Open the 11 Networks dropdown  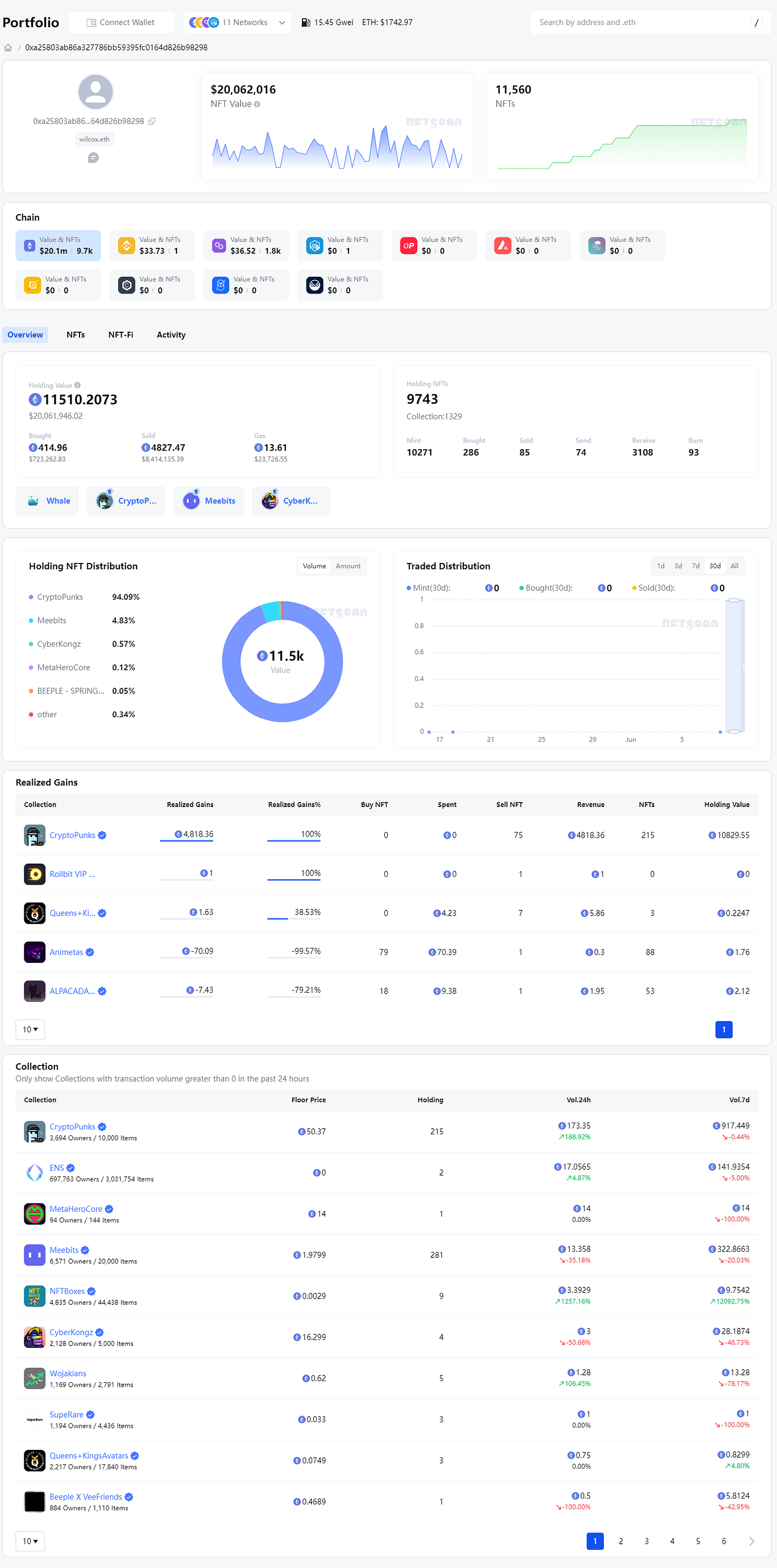click(238, 23)
